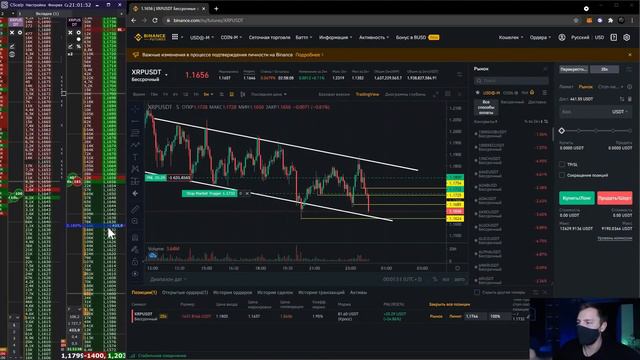Select zoom-in tool in chart sidebar
This screenshot has height=360, width=640.
[135, 221]
